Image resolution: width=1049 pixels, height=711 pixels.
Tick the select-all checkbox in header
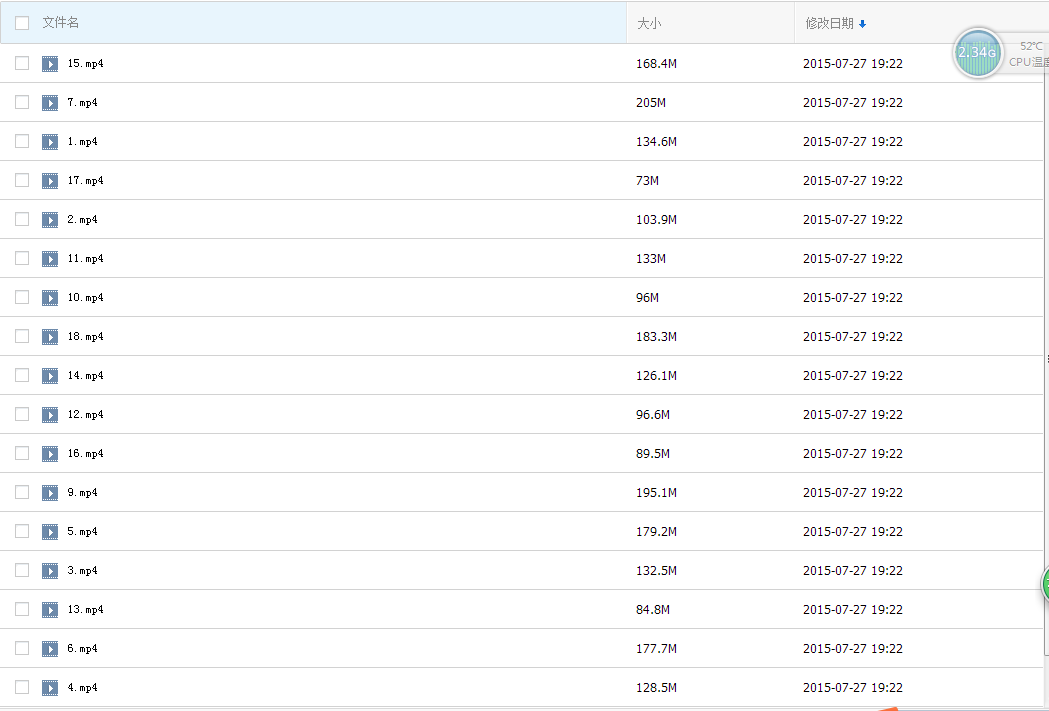pos(22,23)
